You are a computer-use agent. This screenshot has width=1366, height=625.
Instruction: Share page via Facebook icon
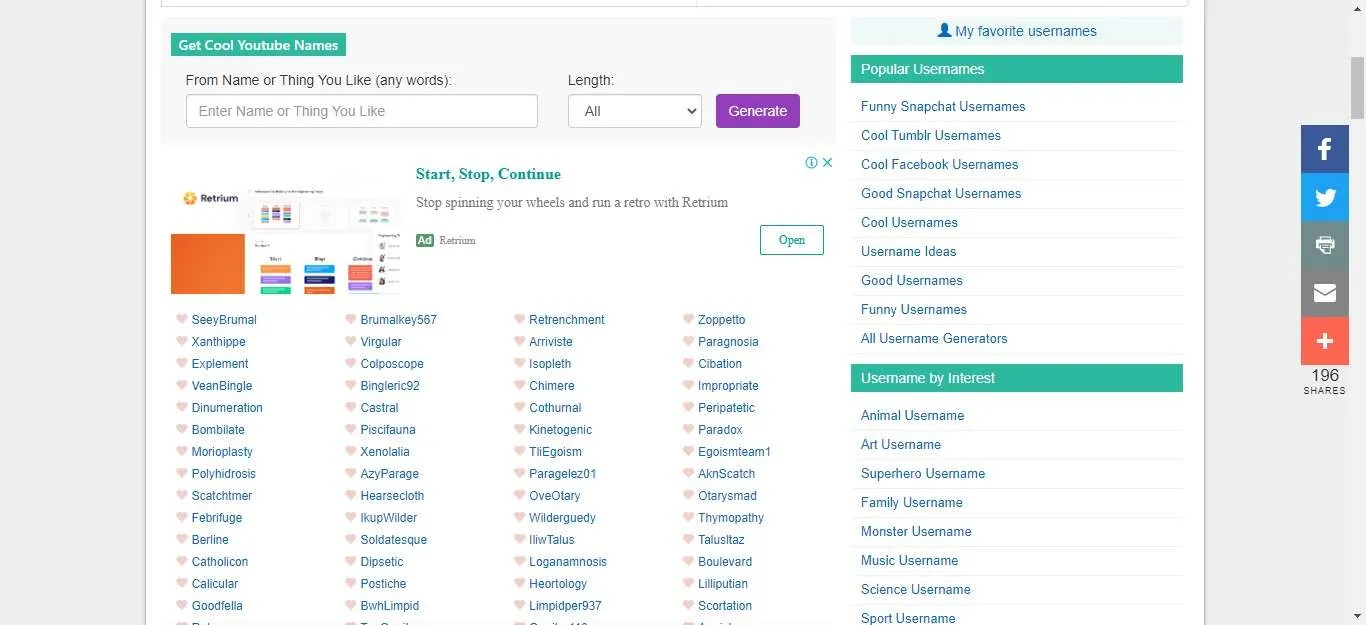pyautogui.click(x=1325, y=149)
